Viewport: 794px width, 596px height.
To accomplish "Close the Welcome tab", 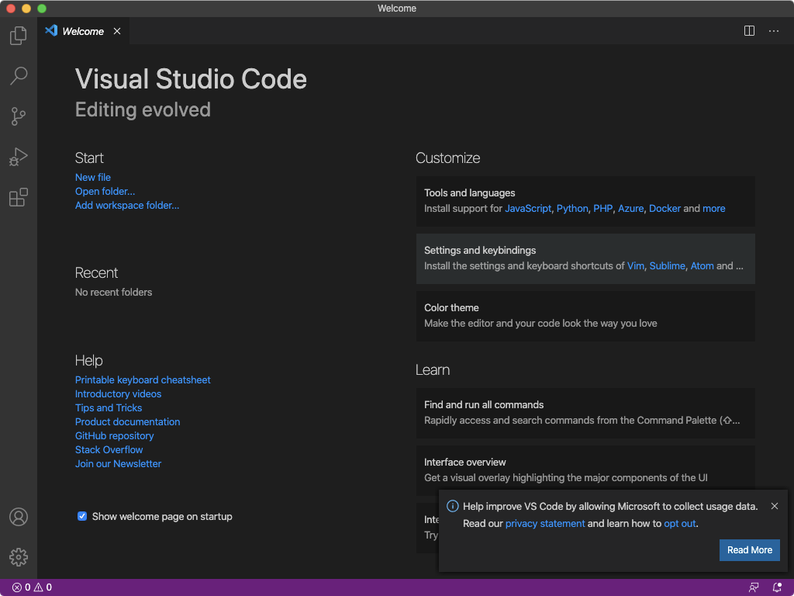I will (x=117, y=31).
